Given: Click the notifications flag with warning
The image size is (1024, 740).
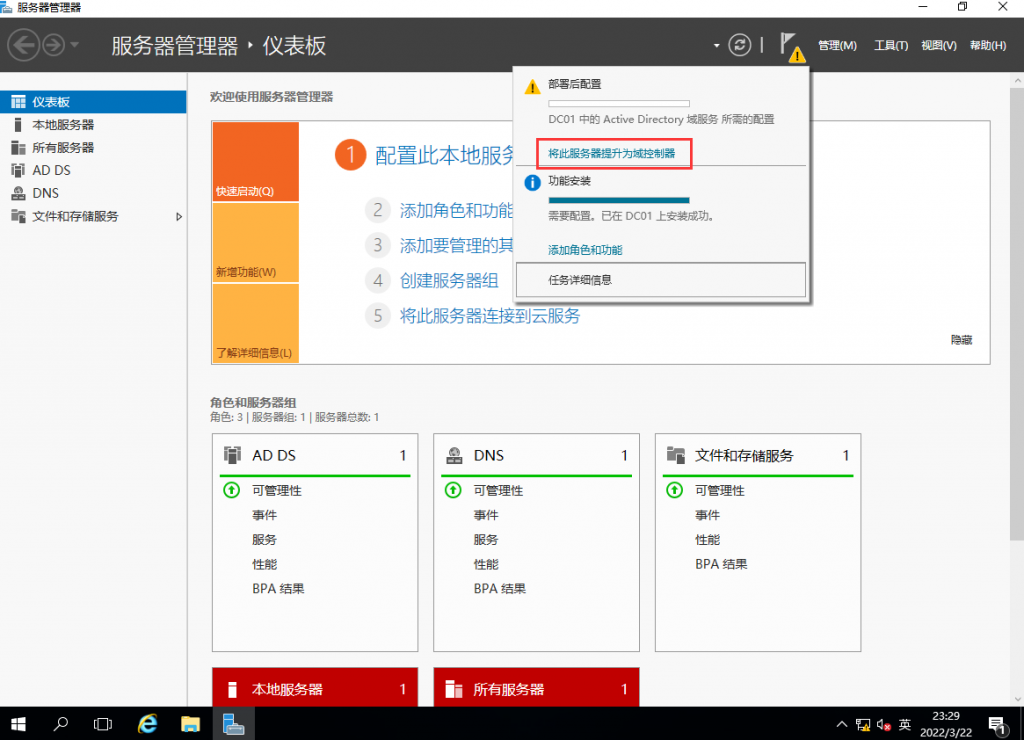Looking at the screenshot, I should (792, 47).
